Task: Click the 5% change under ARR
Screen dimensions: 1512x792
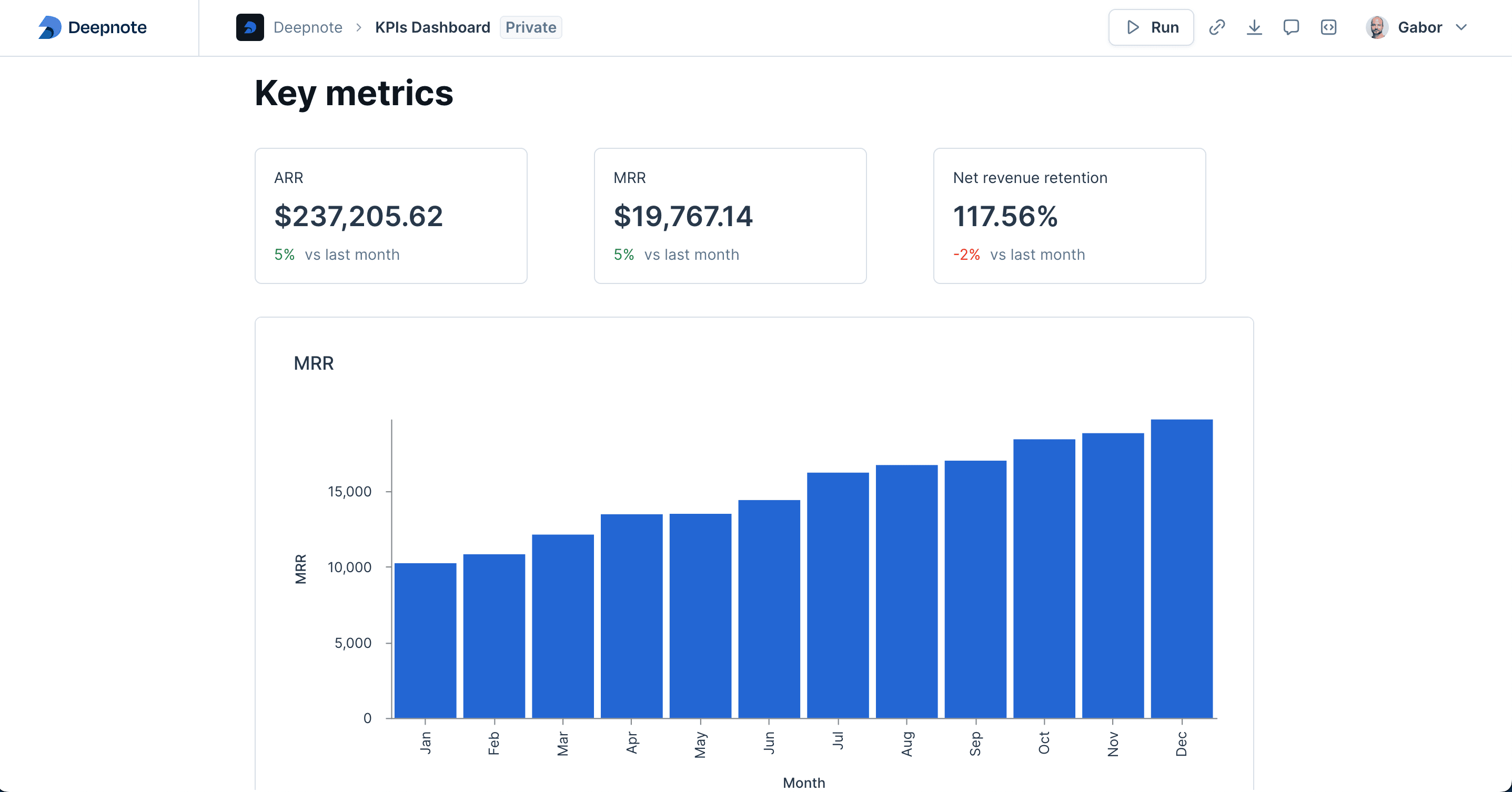Action: tap(284, 255)
